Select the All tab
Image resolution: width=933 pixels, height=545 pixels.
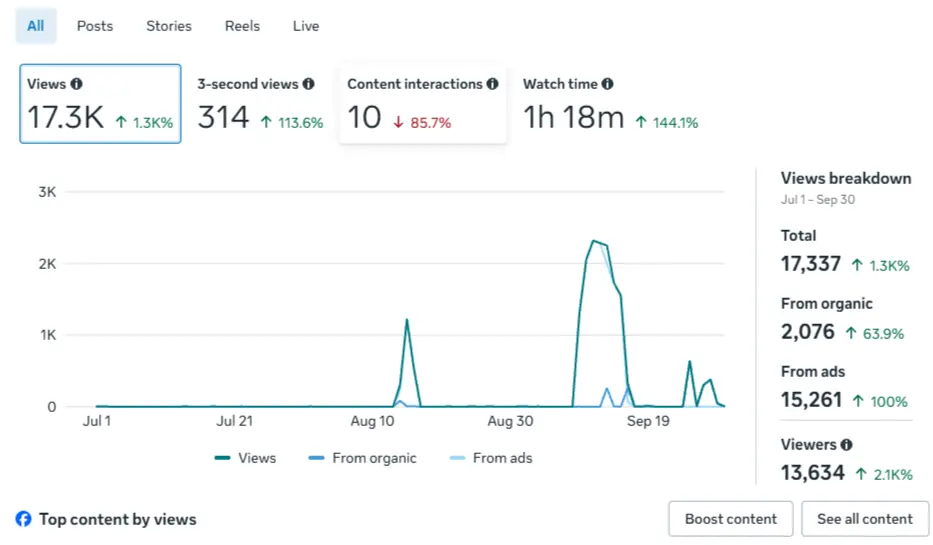[36, 26]
